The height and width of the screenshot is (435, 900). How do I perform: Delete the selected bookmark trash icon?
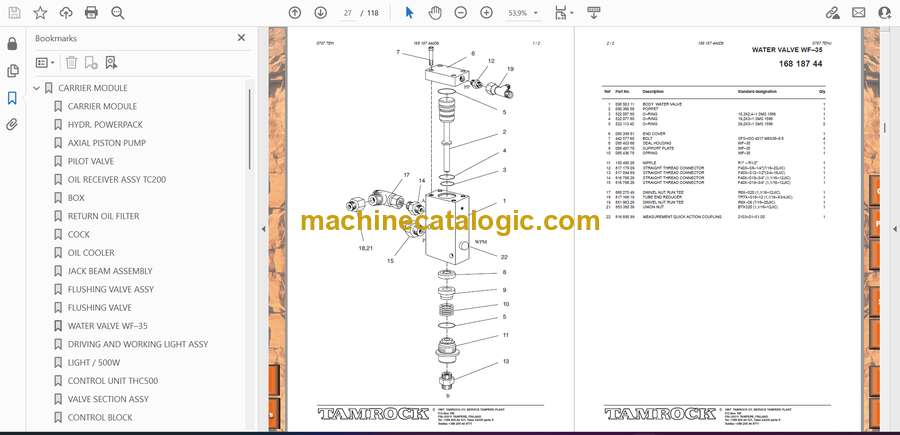click(71, 63)
